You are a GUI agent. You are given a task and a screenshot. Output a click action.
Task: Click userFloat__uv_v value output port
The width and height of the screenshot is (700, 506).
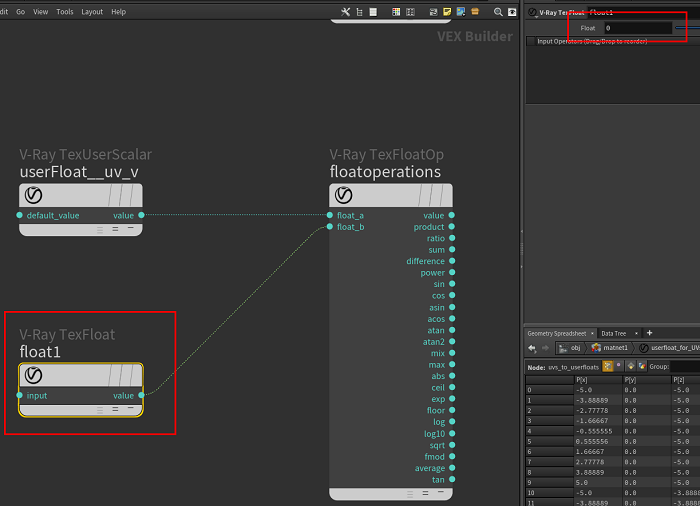[x=142, y=215]
